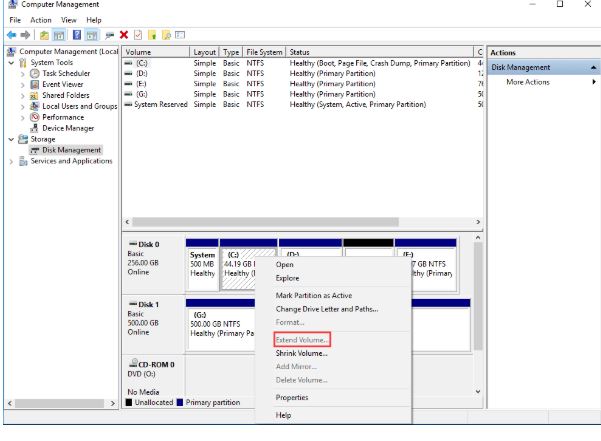
Task: Open Device Manager from System Tools
Action: pos(68,128)
